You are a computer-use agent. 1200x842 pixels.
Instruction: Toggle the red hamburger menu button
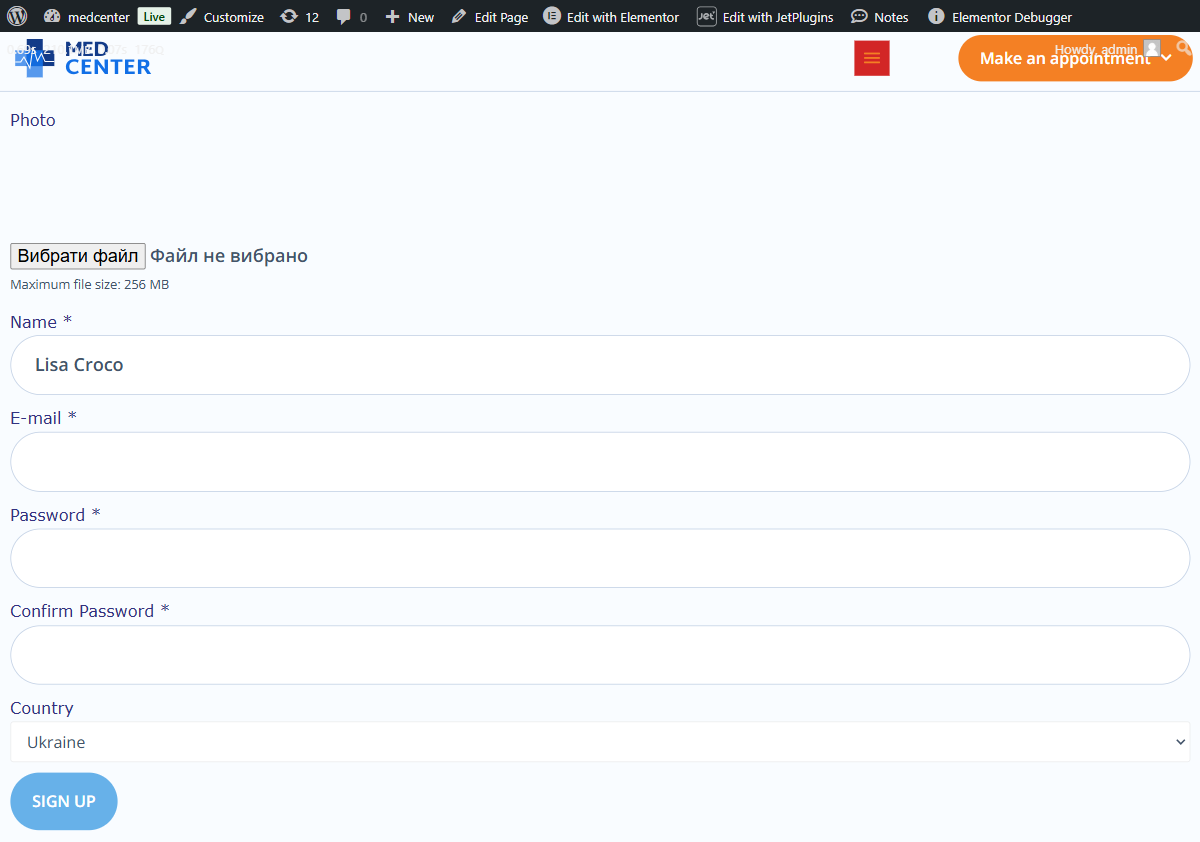click(871, 58)
